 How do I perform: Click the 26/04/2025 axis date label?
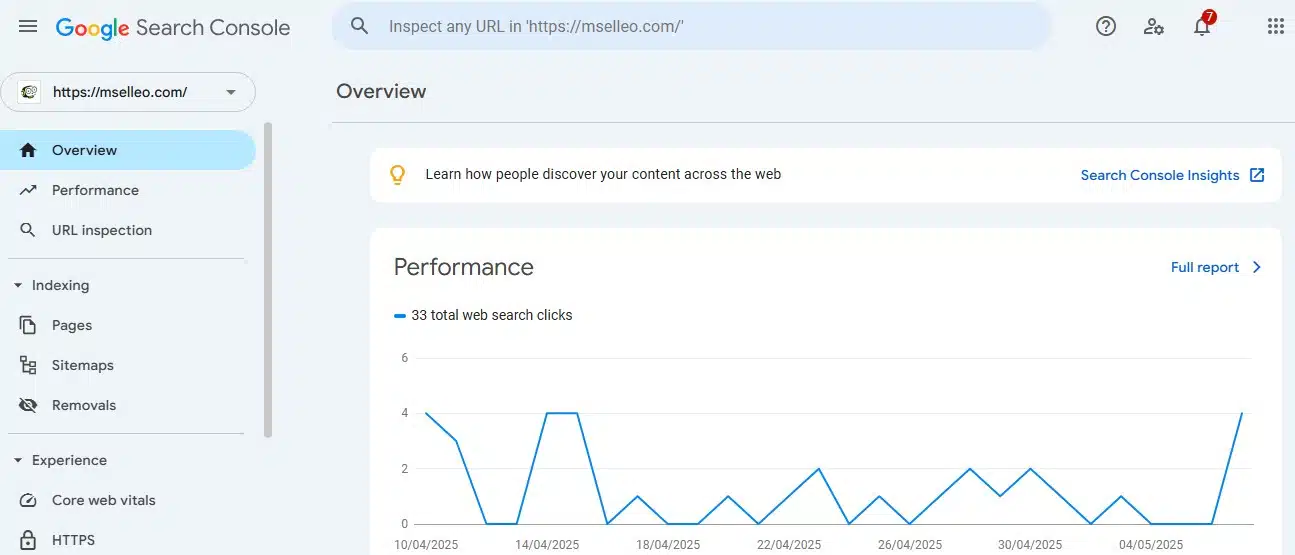coord(910,545)
